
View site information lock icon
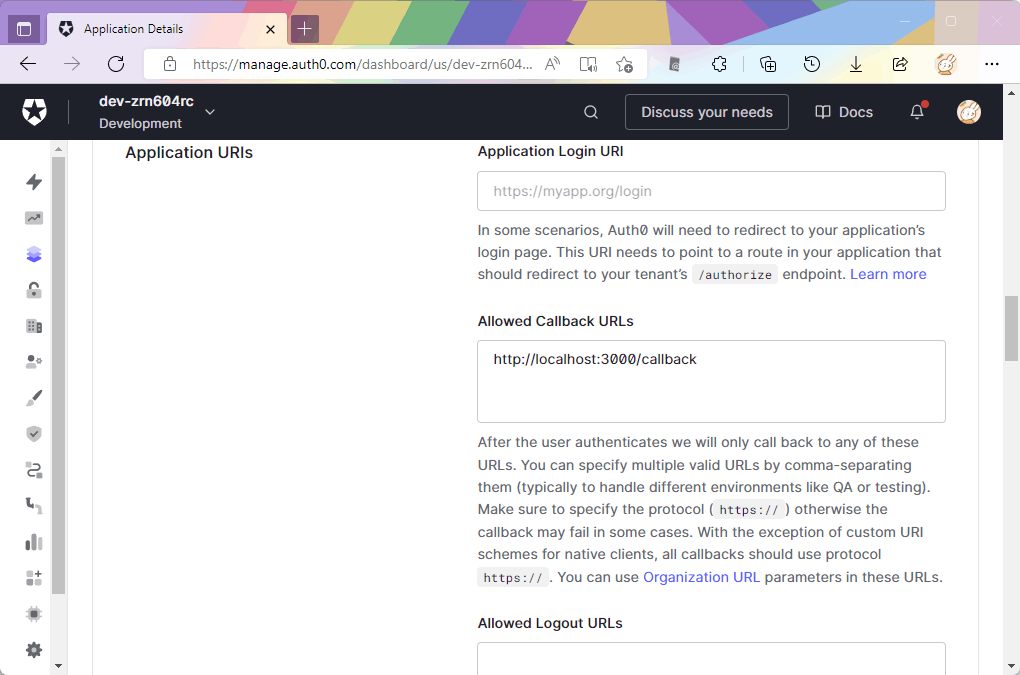(170, 64)
